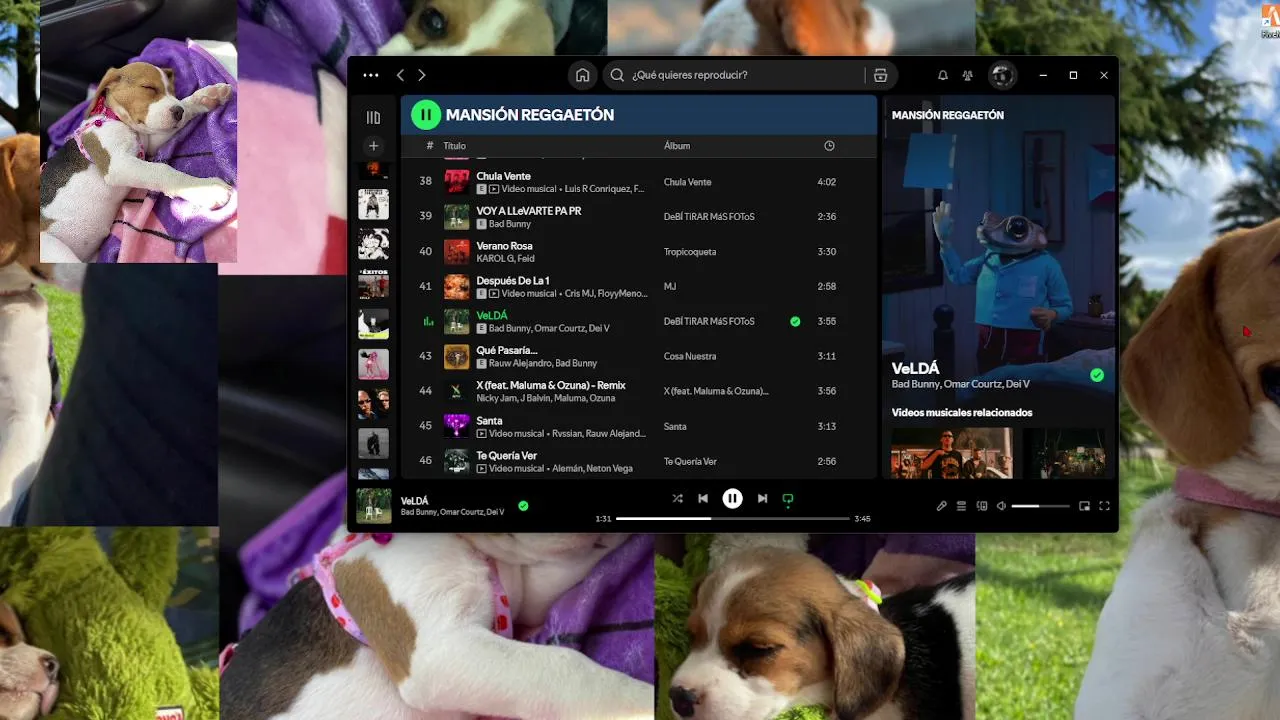Seek on the song progress bar
This screenshot has height=720, width=1280.
point(732,519)
